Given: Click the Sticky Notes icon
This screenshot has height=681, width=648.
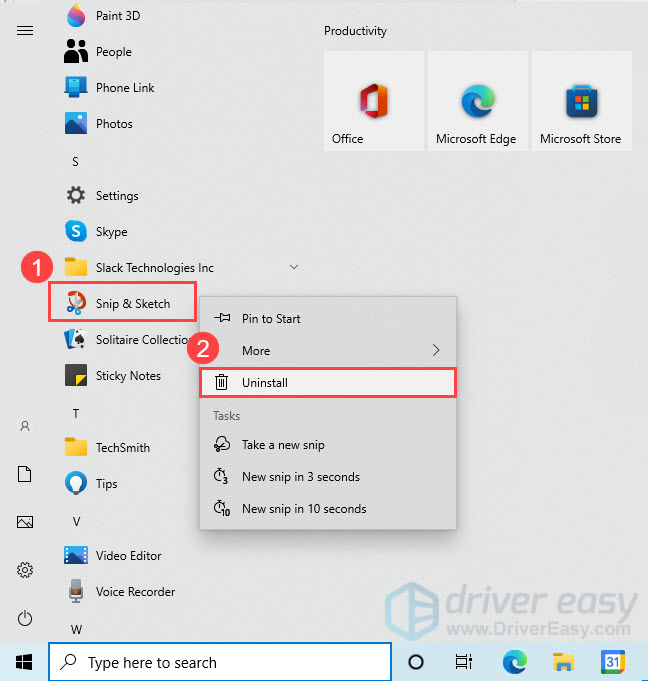Looking at the screenshot, I should click(76, 375).
